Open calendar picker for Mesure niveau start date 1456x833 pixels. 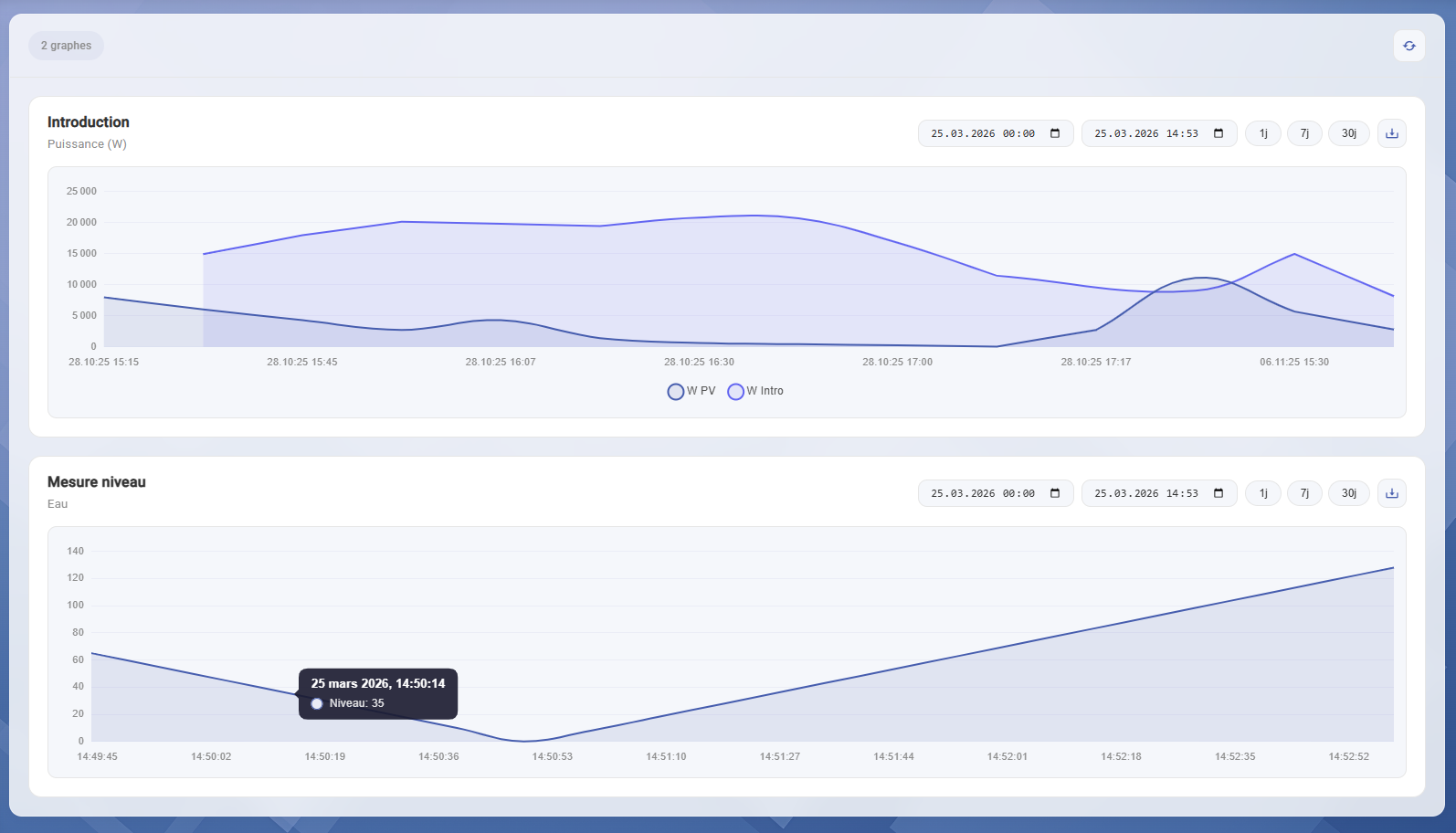point(1055,493)
